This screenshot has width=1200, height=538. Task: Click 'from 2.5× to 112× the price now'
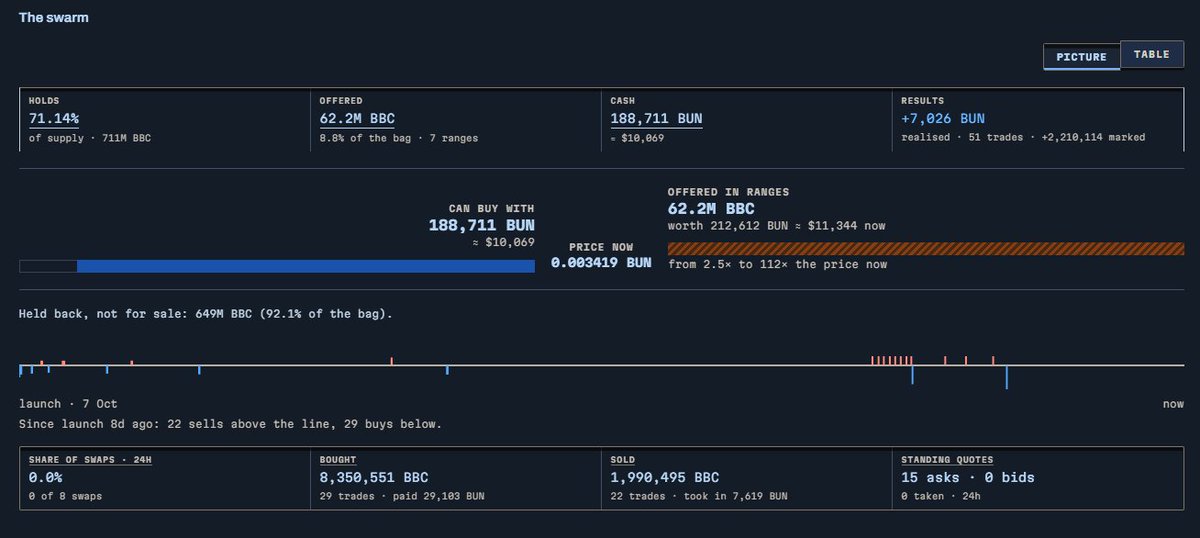pos(777,264)
